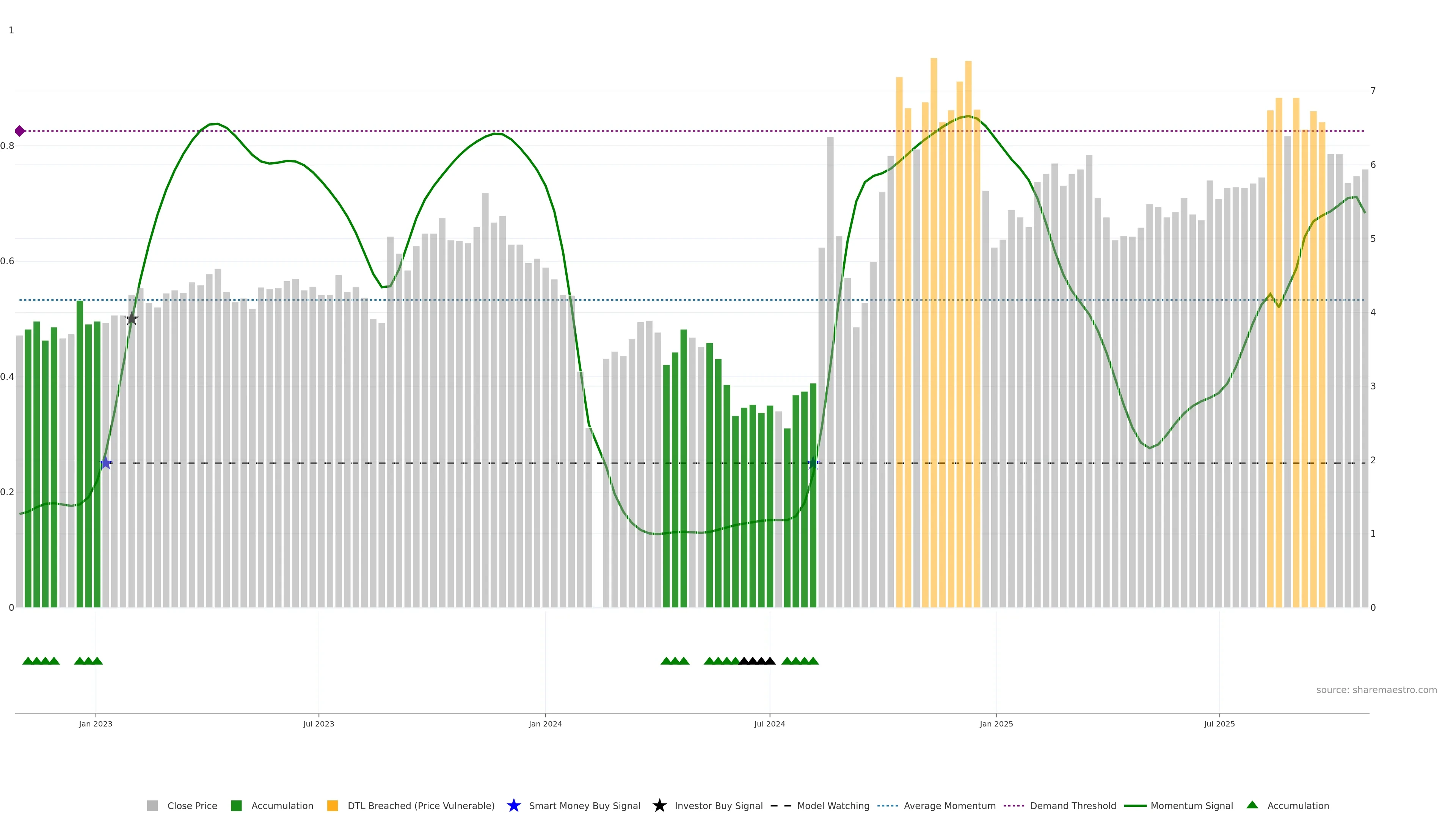Click the black star icon in legend
This screenshot has width=1456, height=819.
[x=659, y=805]
